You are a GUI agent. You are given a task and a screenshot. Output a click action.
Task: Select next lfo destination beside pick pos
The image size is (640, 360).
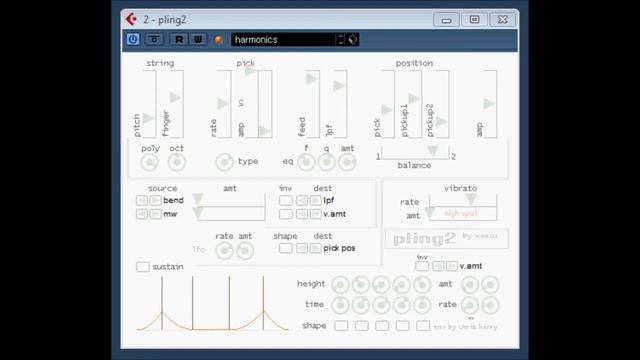[x=315, y=248]
